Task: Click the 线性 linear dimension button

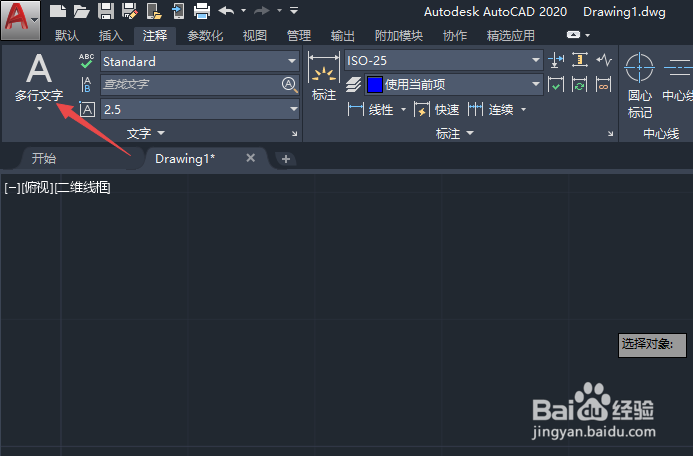Action: tap(370, 109)
